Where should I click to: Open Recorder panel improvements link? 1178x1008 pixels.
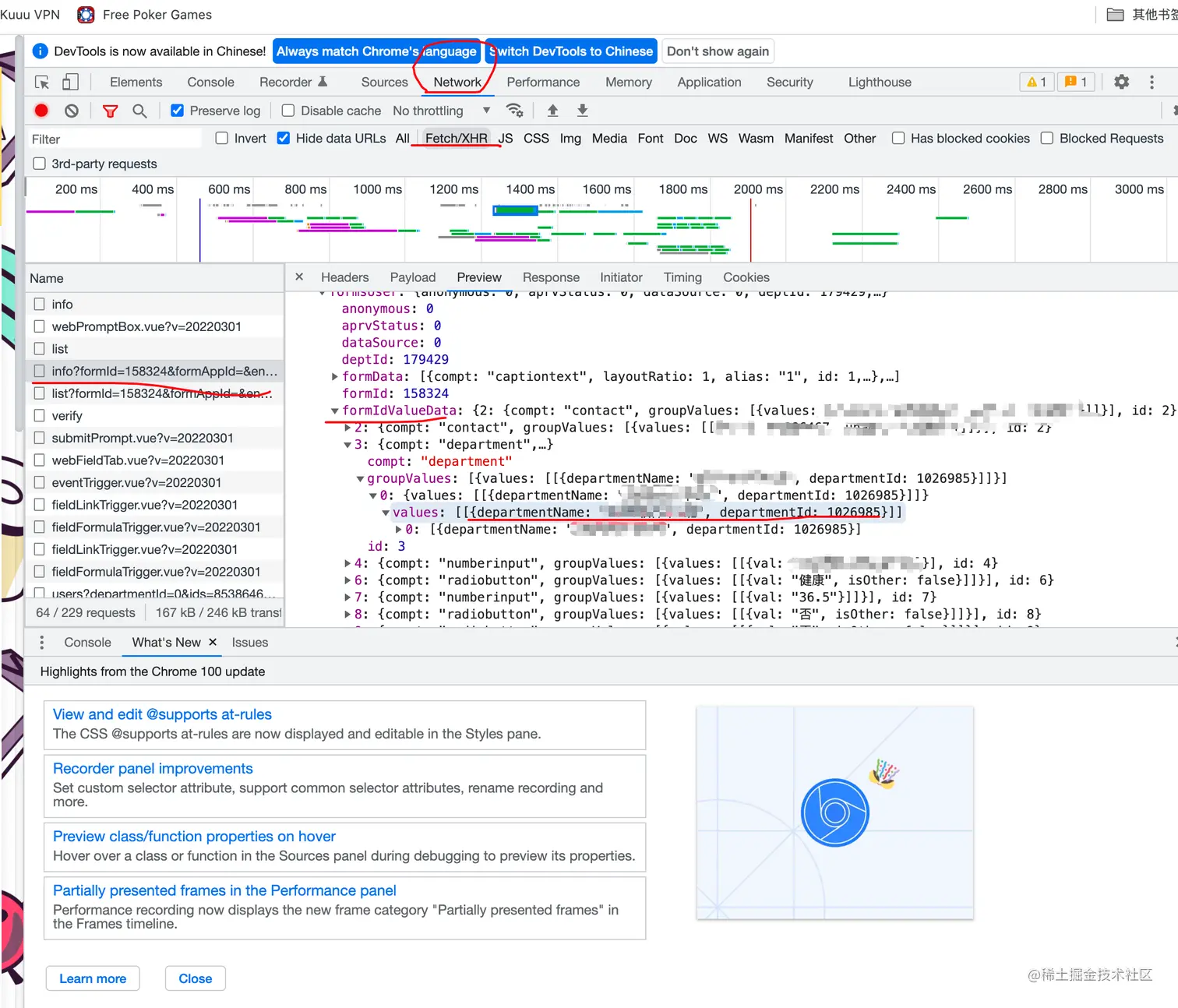(153, 768)
